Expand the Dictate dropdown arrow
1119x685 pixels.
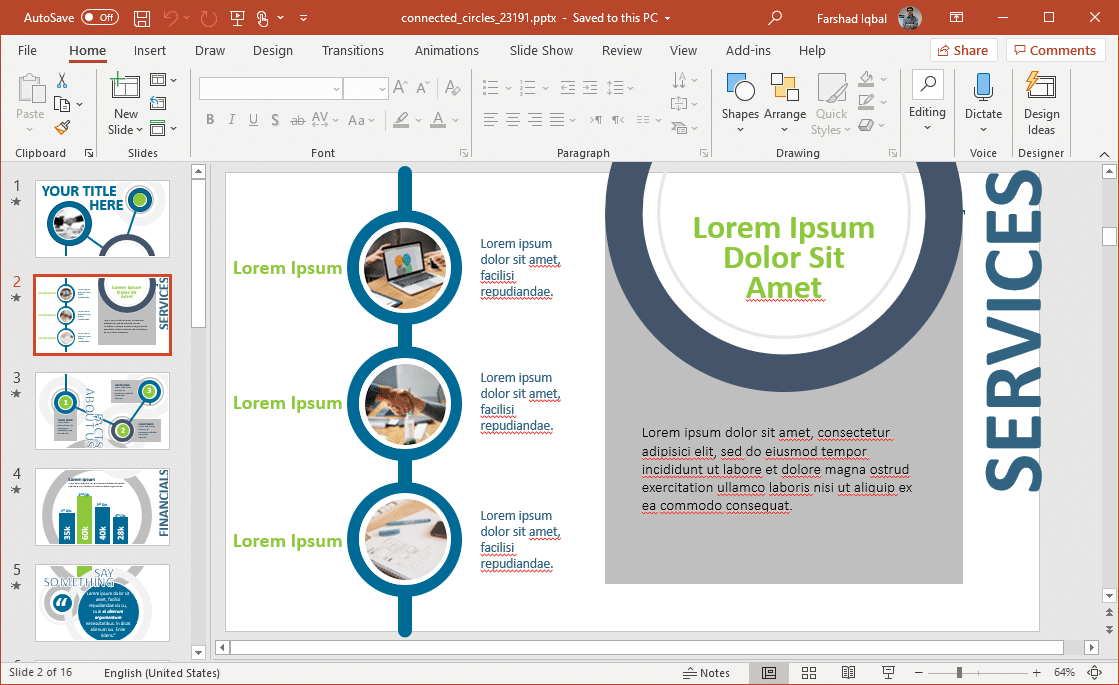[x=983, y=128]
